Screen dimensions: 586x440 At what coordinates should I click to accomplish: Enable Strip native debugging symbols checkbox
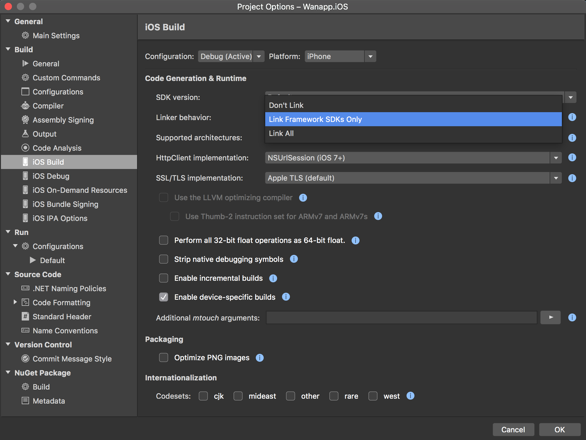coord(164,259)
